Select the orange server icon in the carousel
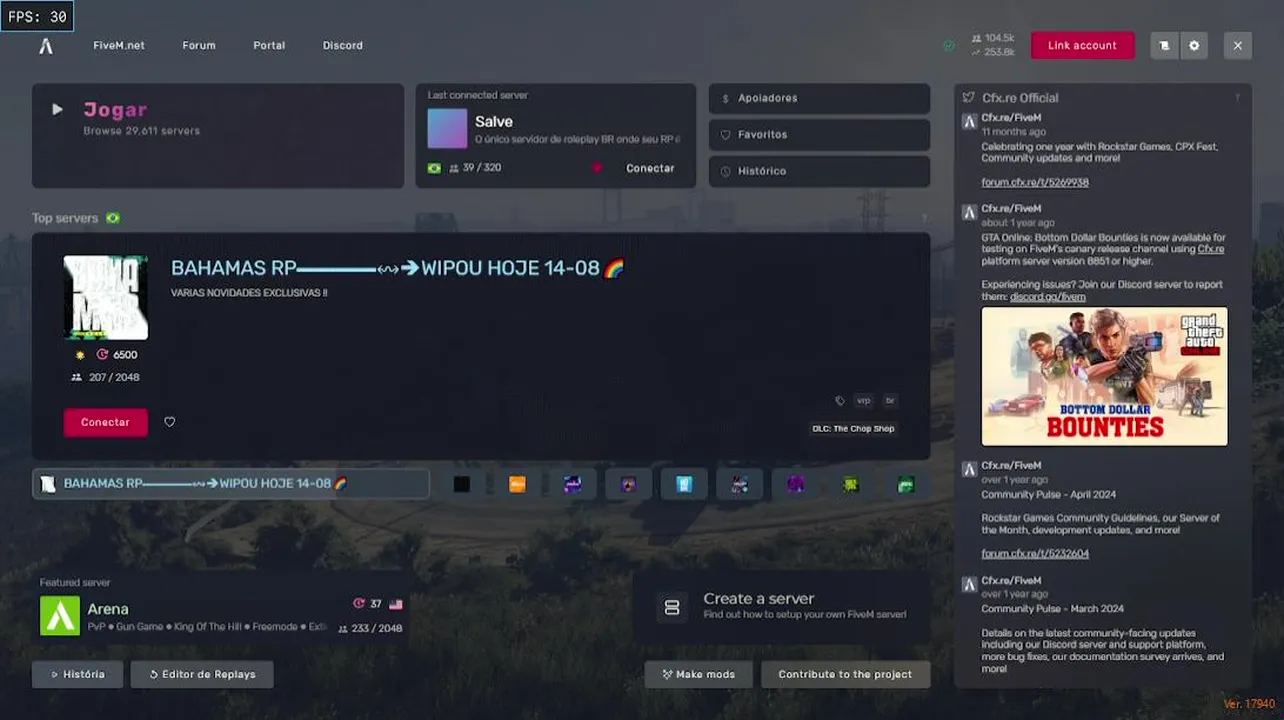This screenshot has width=1284, height=720. pos(517,484)
